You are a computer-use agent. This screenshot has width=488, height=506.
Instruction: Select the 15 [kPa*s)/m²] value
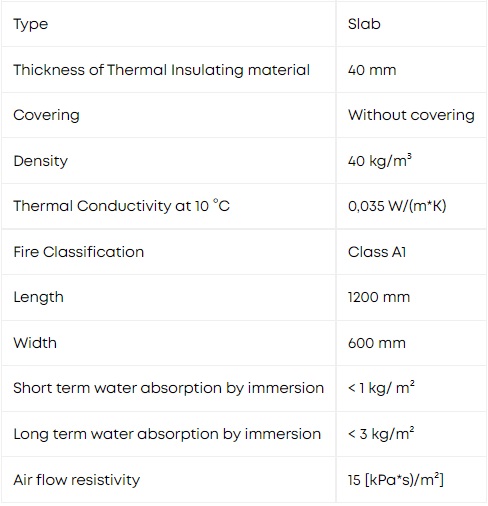[x=396, y=480]
